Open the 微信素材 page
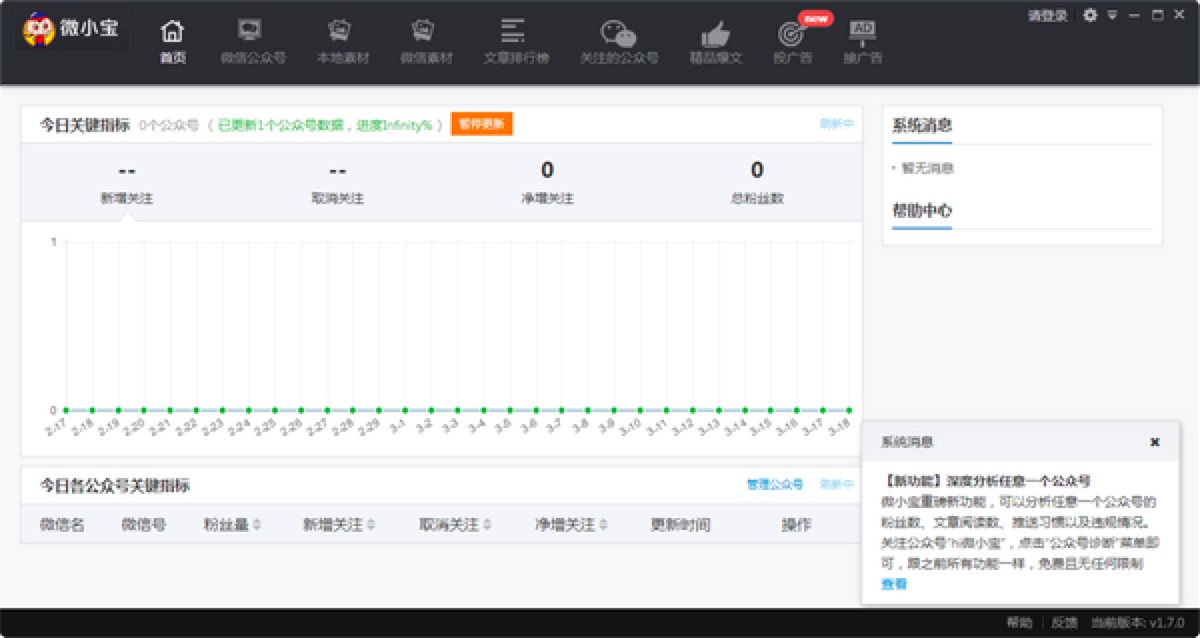Screen dimensions: 1200x638 click(426, 41)
